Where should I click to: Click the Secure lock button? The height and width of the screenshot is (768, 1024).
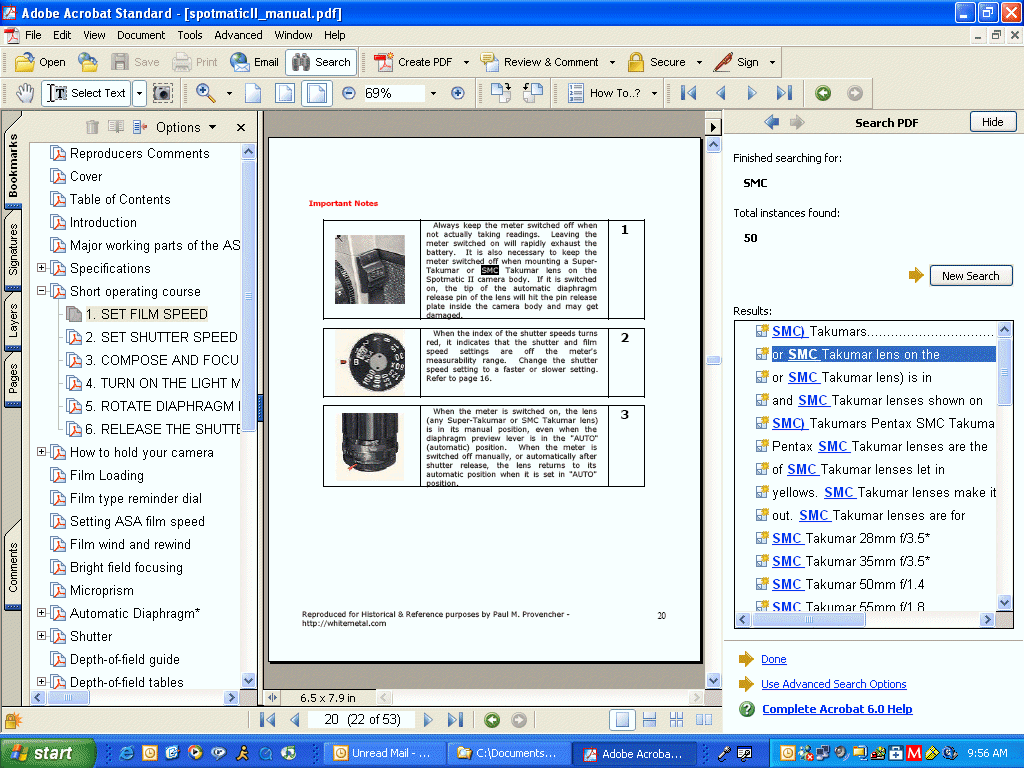point(656,62)
